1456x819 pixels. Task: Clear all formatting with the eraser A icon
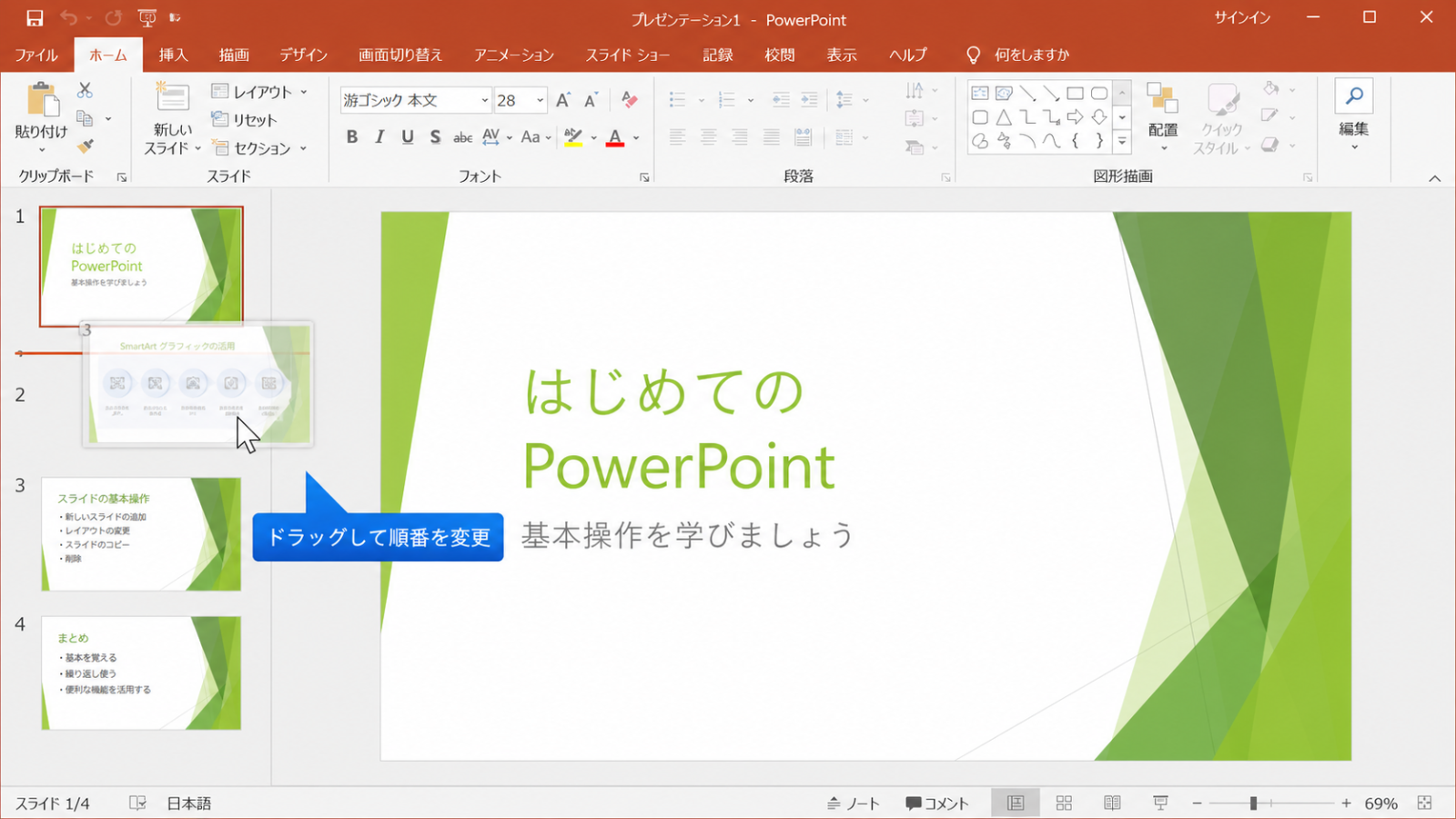point(629,100)
